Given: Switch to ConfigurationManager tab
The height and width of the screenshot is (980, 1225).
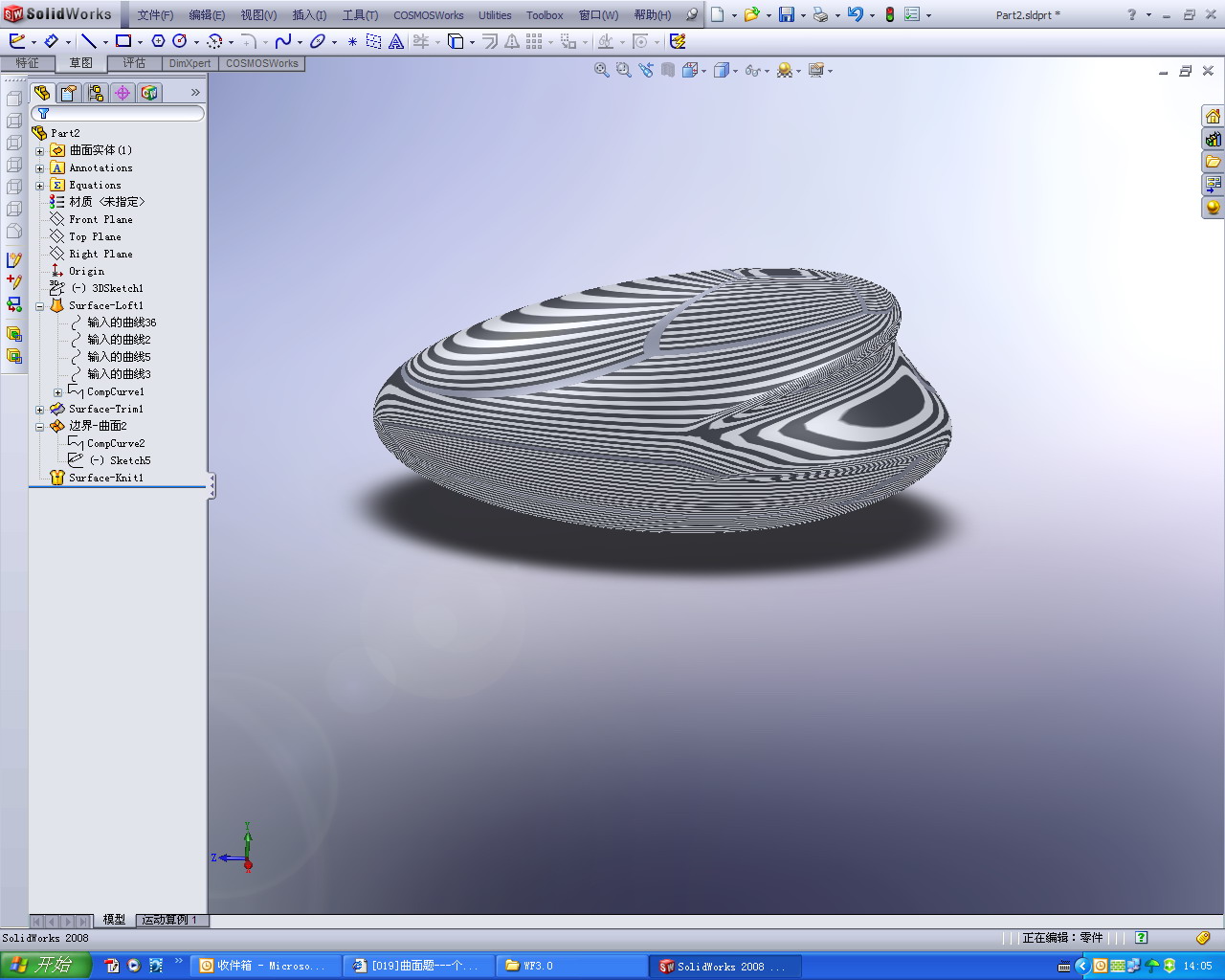Looking at the screenshot, I should 96,92.
